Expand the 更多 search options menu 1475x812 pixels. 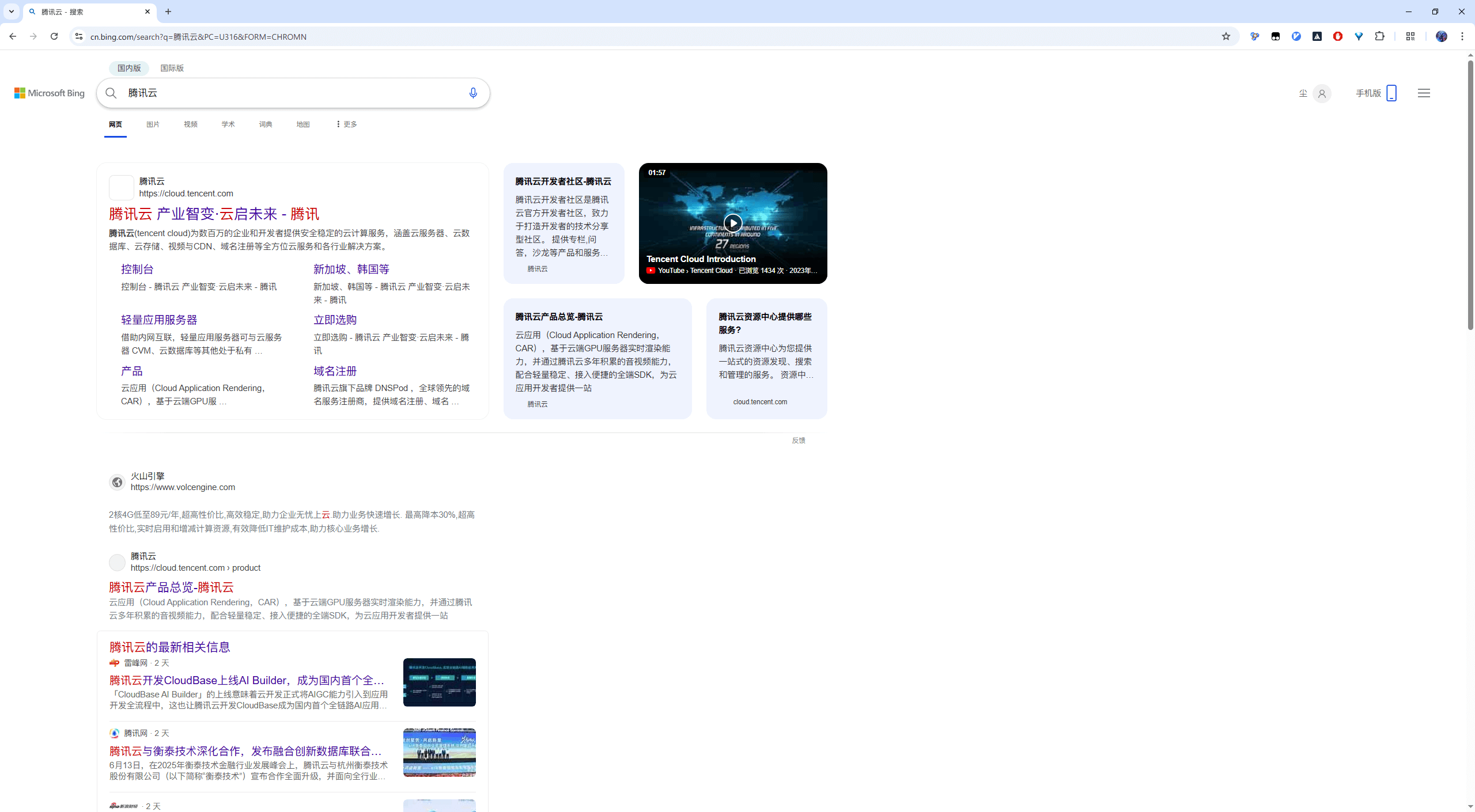tap(346, 124)
